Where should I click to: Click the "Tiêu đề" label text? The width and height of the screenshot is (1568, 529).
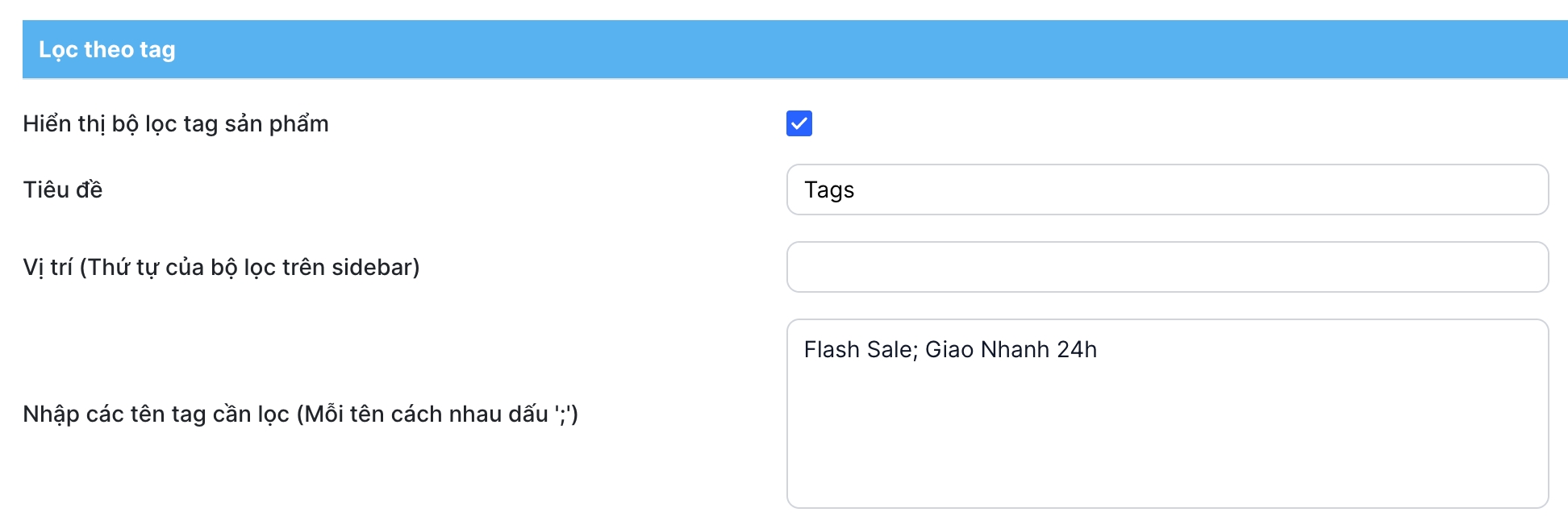coord(63,190)
